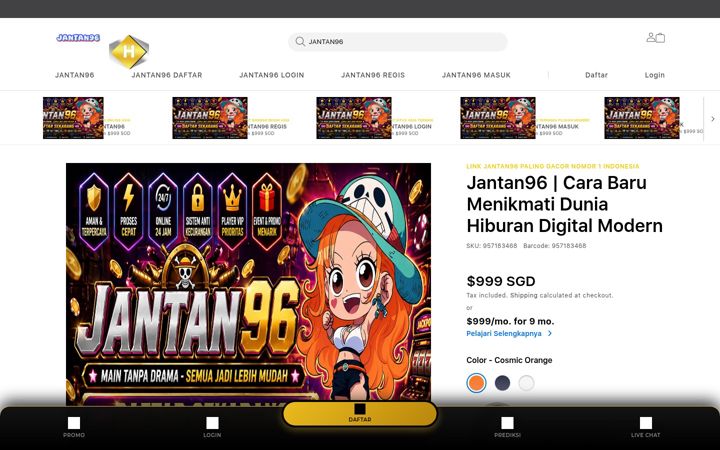Open the JANTAN96 REGIS nav item
720x450 pixels.
tap(373, 75)
